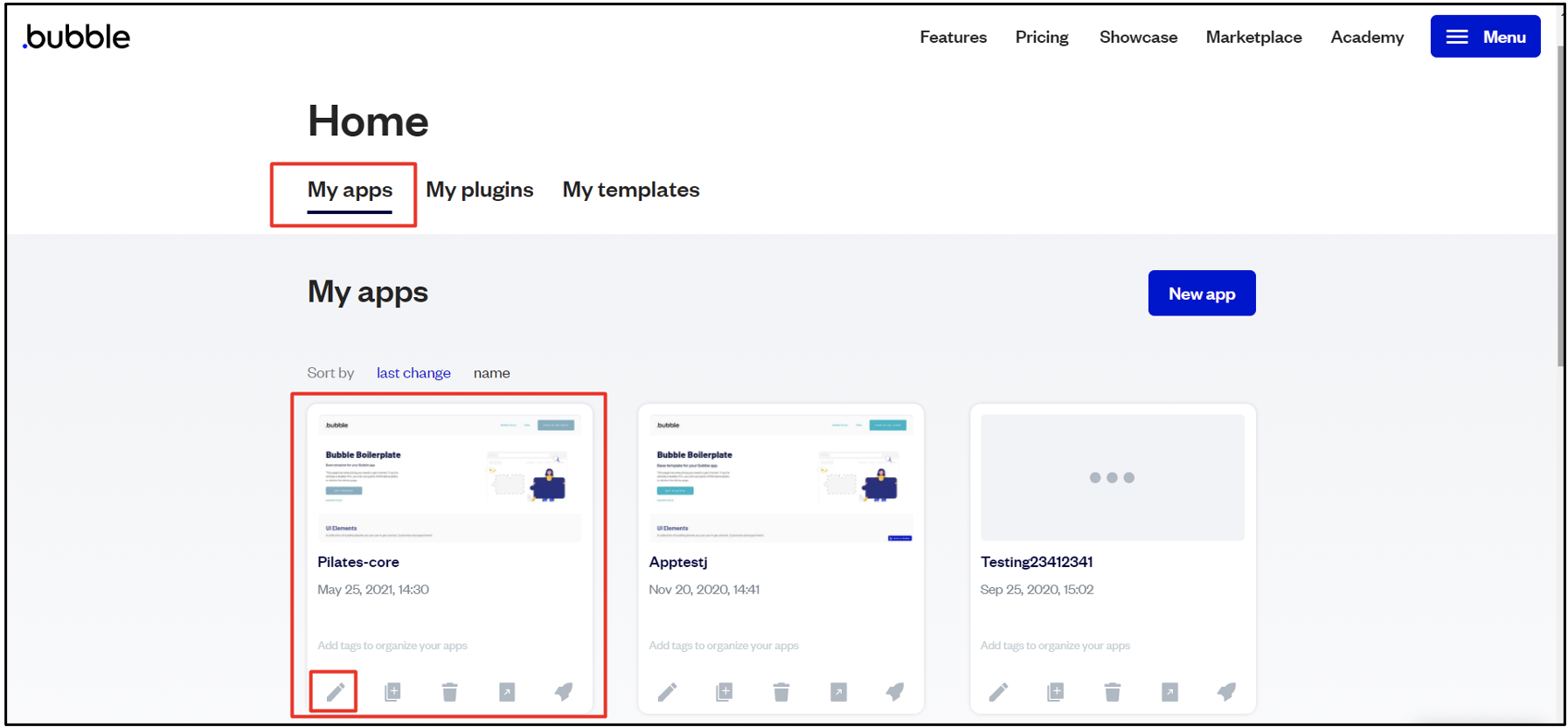Go to the bubble logo homepage
1568x727 pixels.
pyautogui.click(x=77, y=37)
